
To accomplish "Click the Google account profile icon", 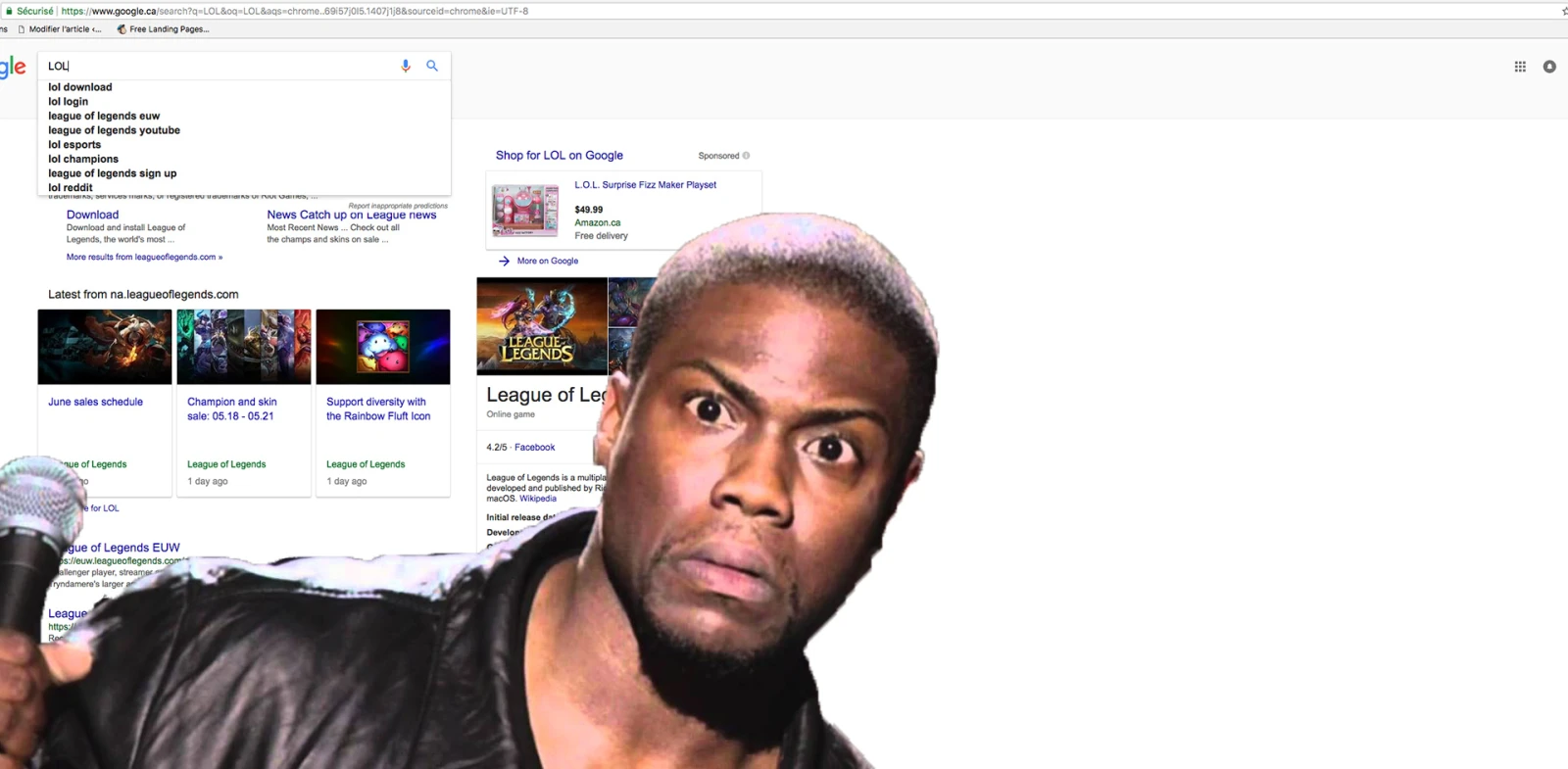I will click(x=1549, y=67).
